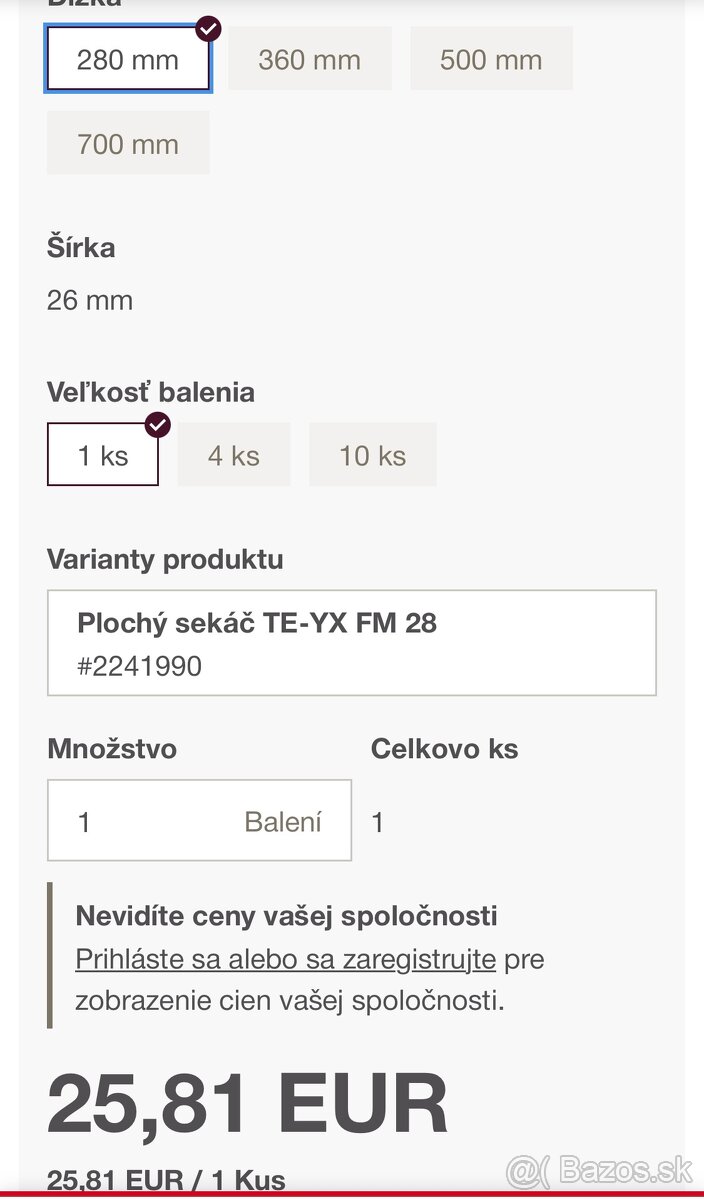This screenshot has width=704, height=1200.
Task: Switch package size to 4 ks
Action: click(234, 456)
